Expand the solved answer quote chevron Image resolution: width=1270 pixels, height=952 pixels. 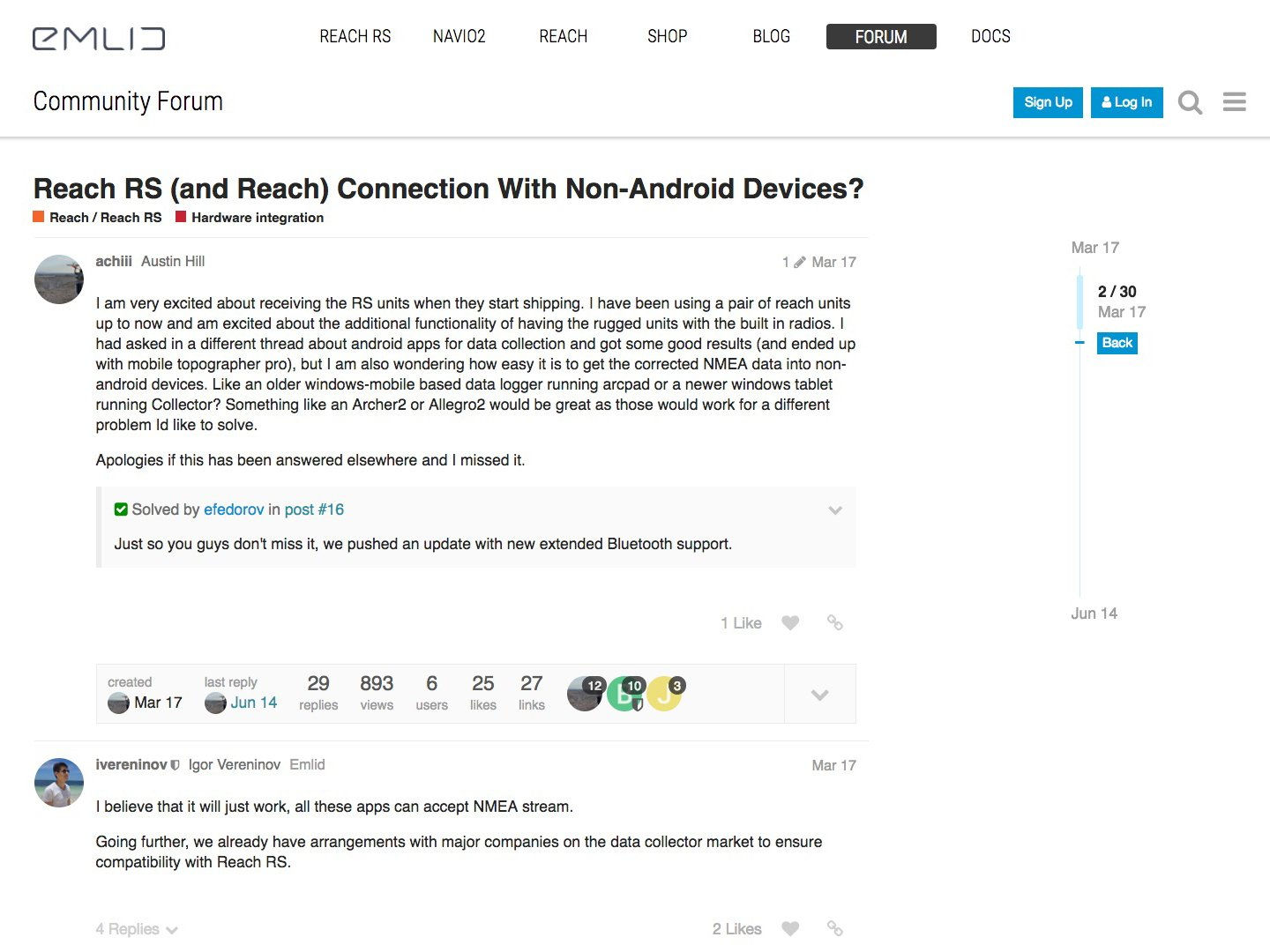(835, 510)
